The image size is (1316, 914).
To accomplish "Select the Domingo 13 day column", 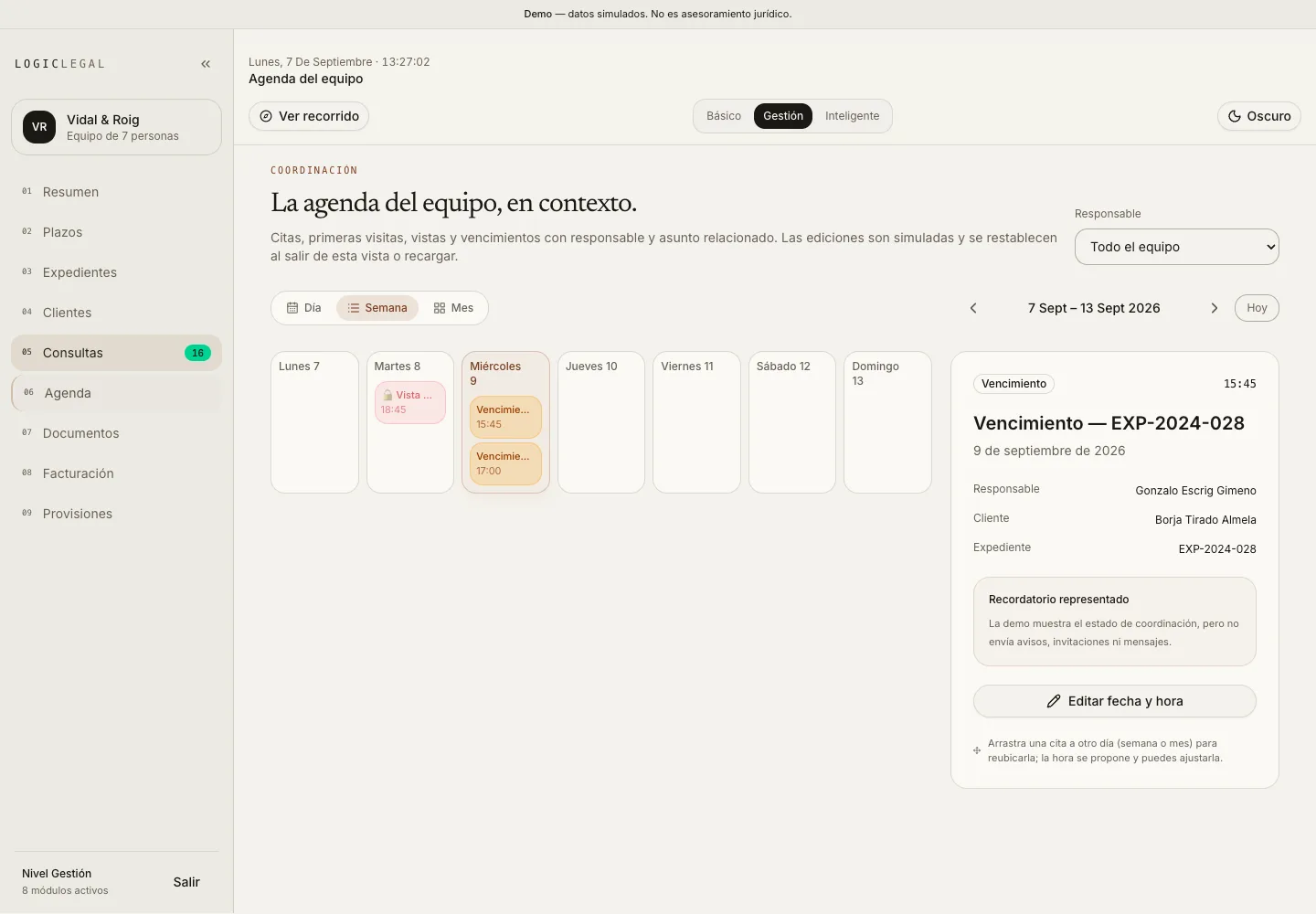I will 887,422.
